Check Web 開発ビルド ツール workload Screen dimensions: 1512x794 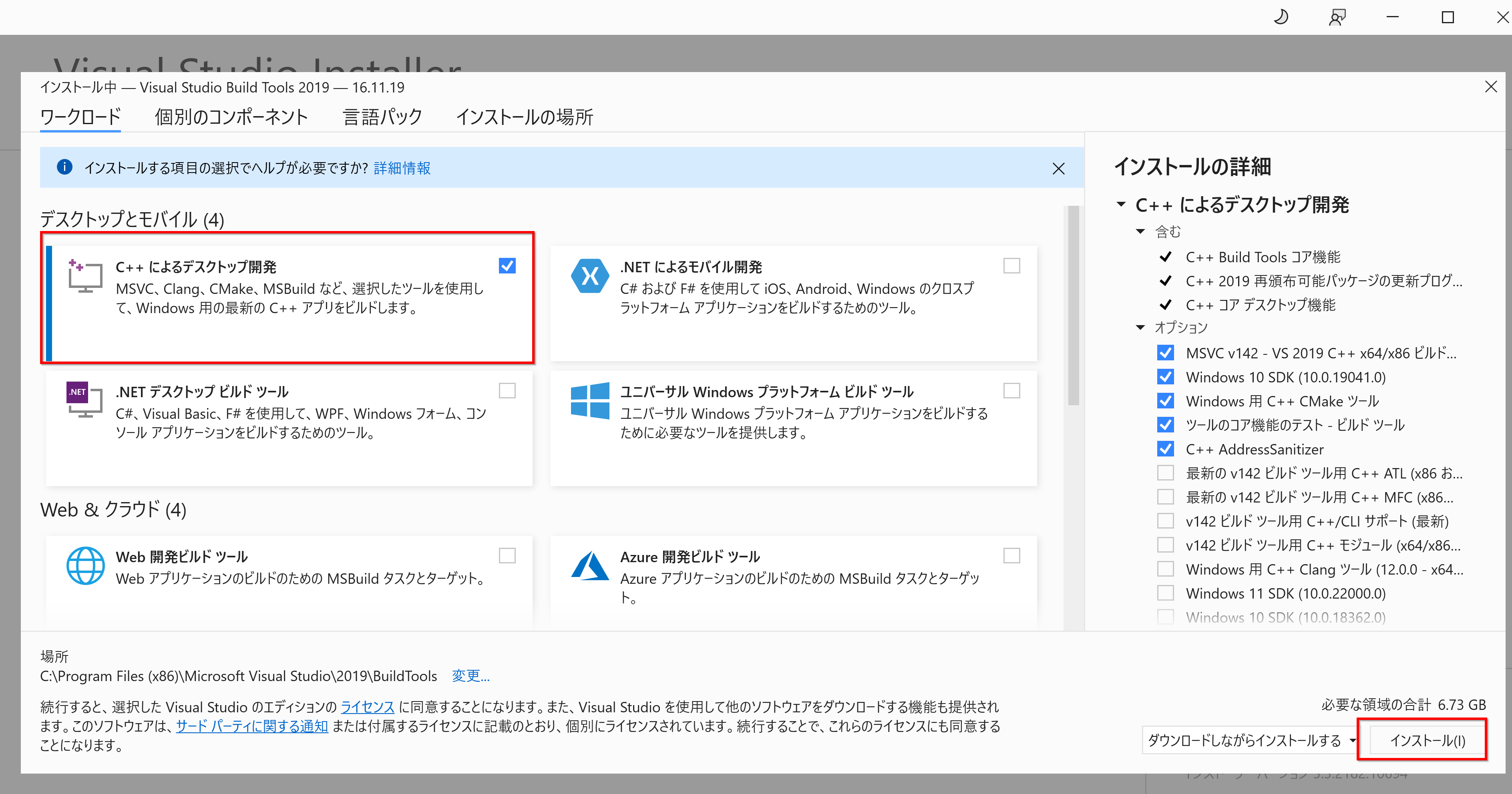click(507, 556)
